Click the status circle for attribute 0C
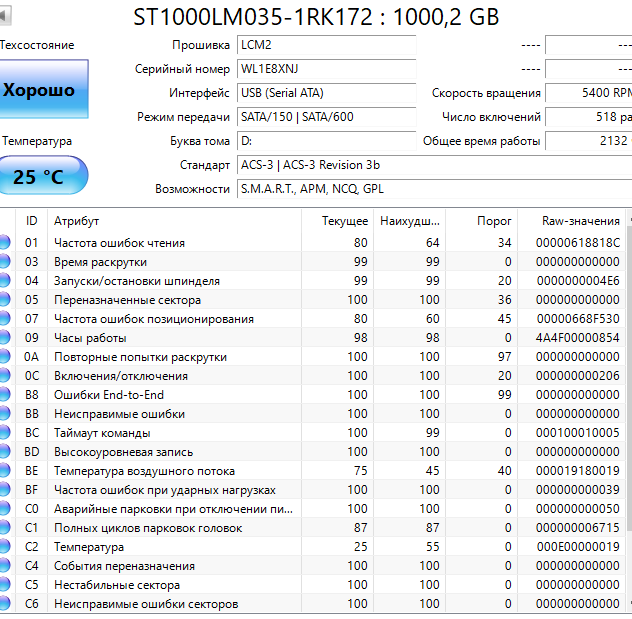Screen dimensions: 632x619 (x=4, y=376)
